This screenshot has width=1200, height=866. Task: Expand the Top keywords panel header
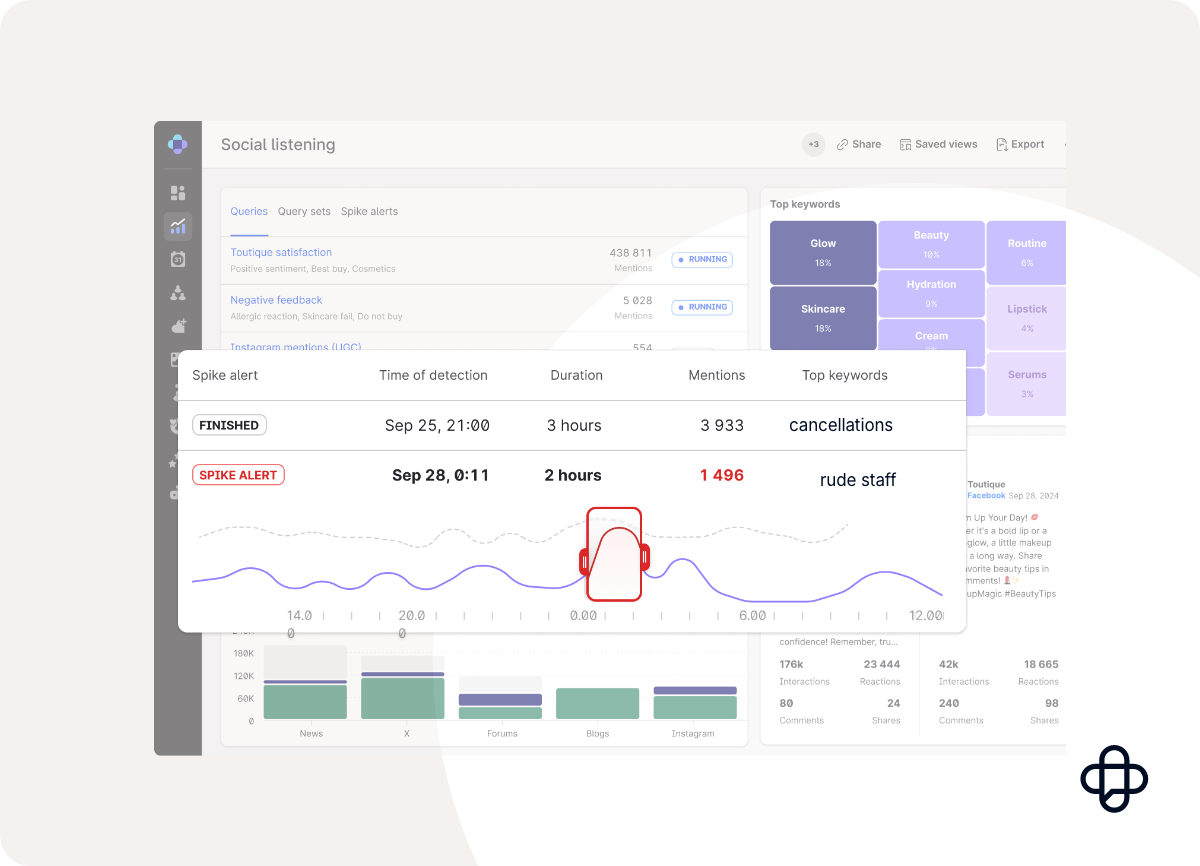point(805,204)
